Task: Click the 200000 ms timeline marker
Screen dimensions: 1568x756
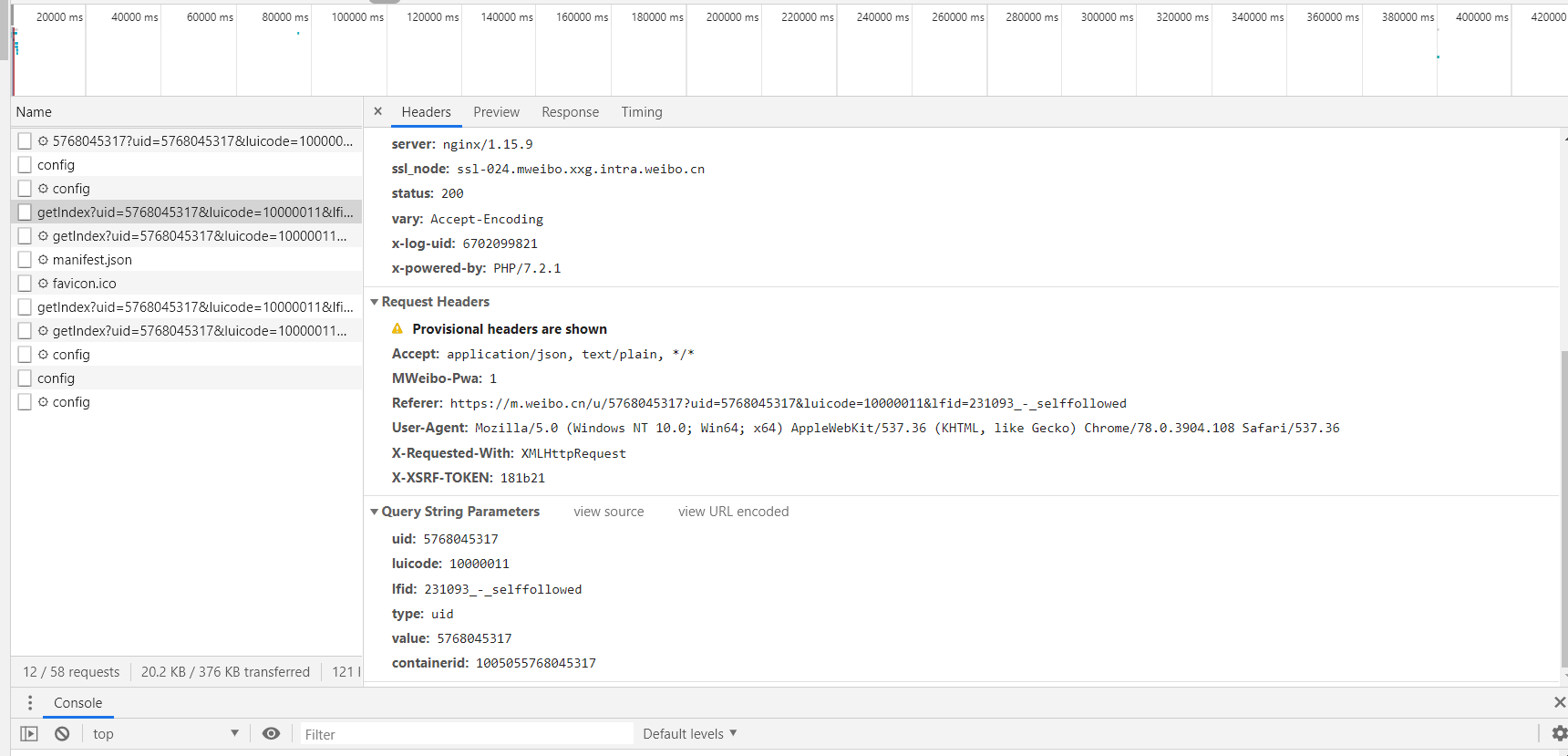Action: tap(732, 17)
